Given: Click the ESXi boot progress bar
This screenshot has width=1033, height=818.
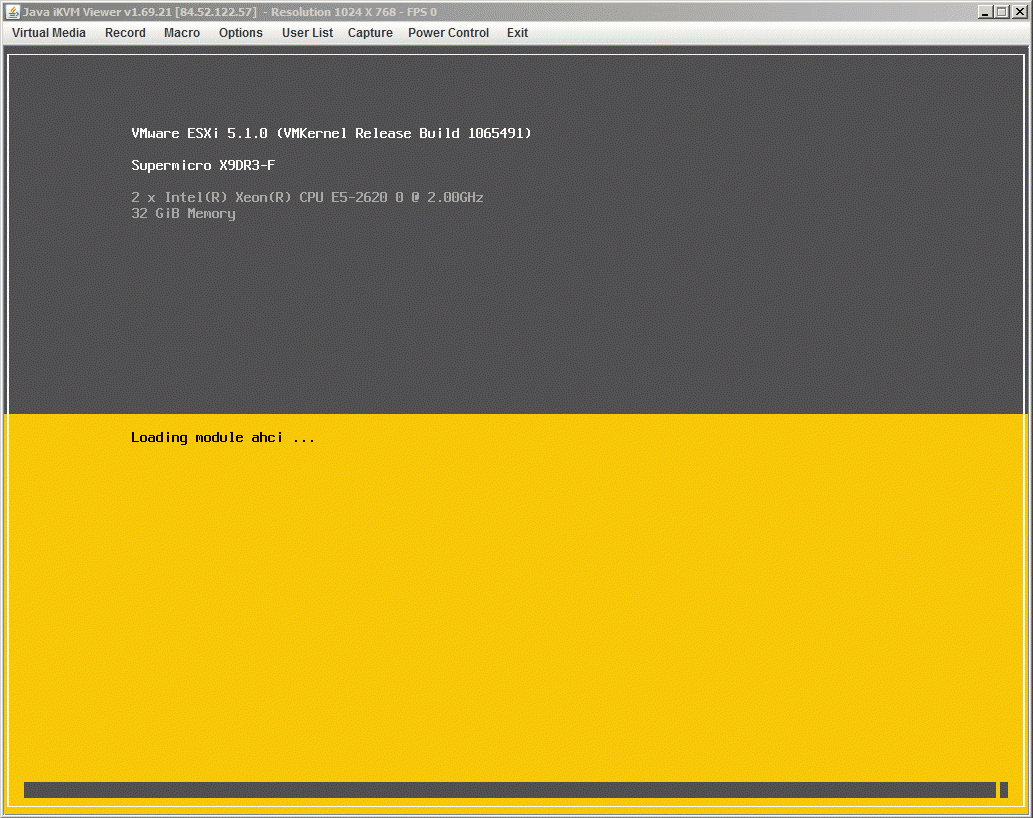Looking at the screenshot, I should click(x=516, y=790).
